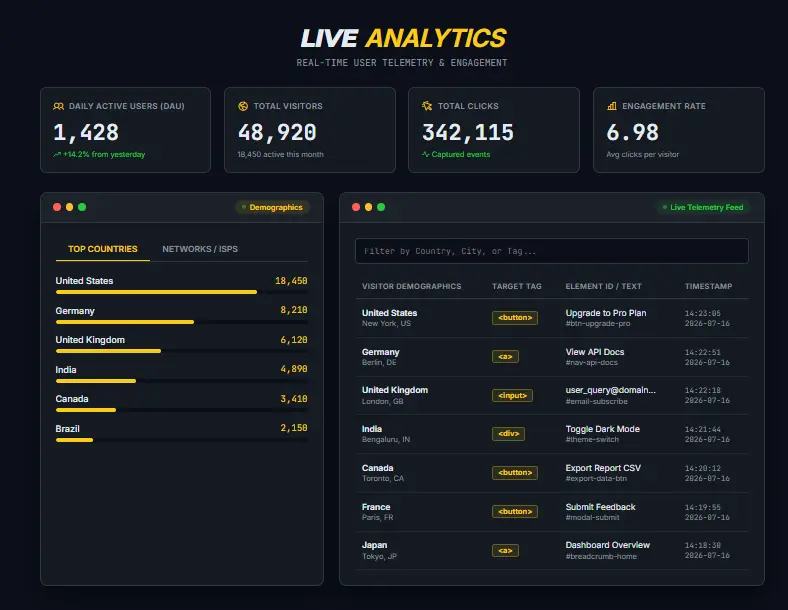Click the Canada progress bar
788x610 pixels.
[182, 410]
